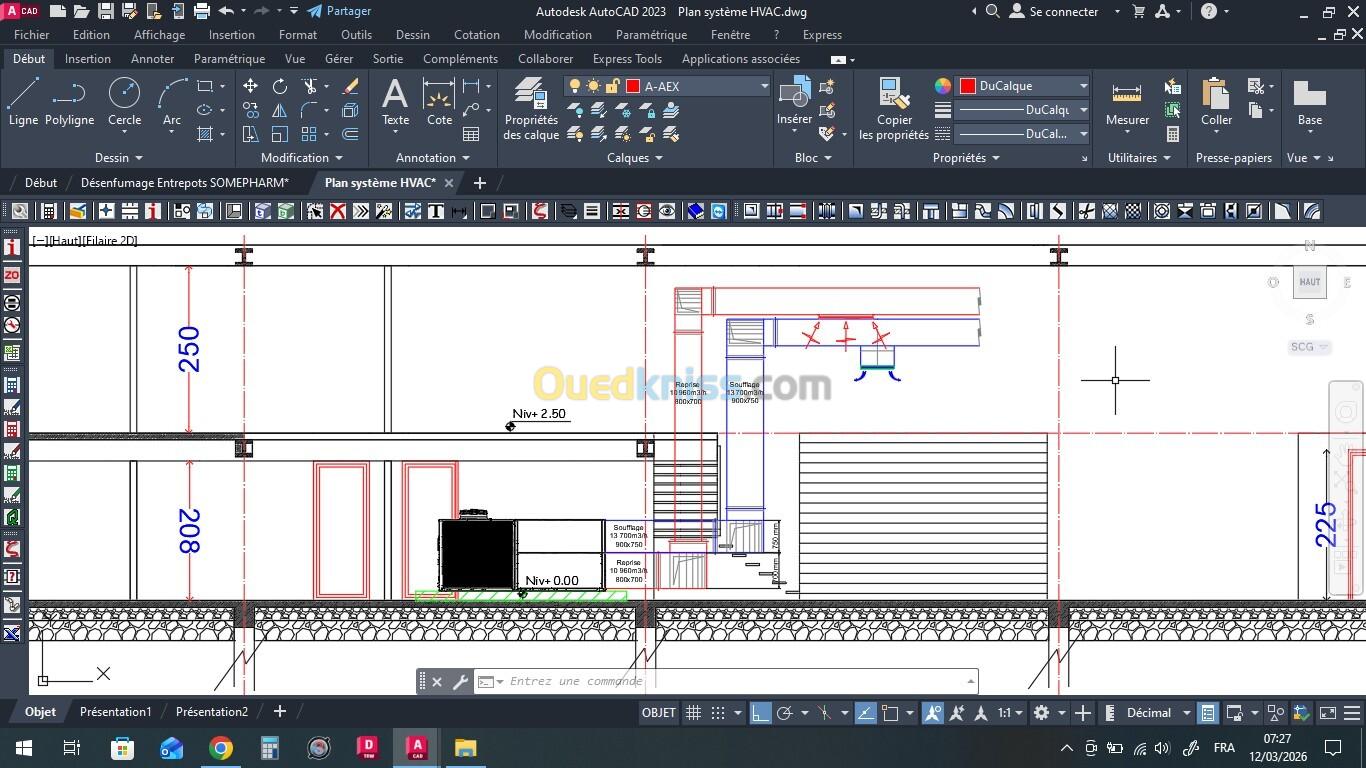This screenshot has height=768, width=1366.
Task: Open the Autodesk App Store cart icon
Action: click(1138, 11)
